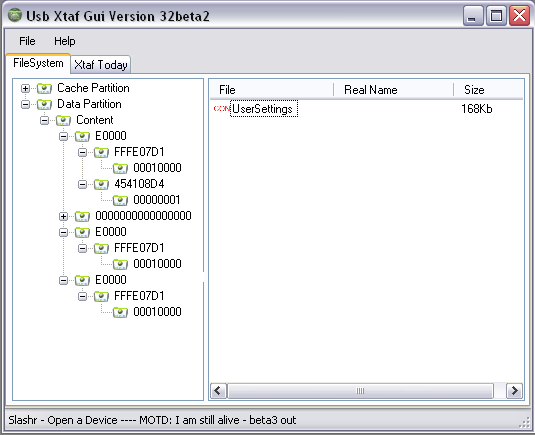Viewport: 535px width, 435px height.
Task: Expand the 0000000000000000 folder node
Action: [x=63, y=216]
